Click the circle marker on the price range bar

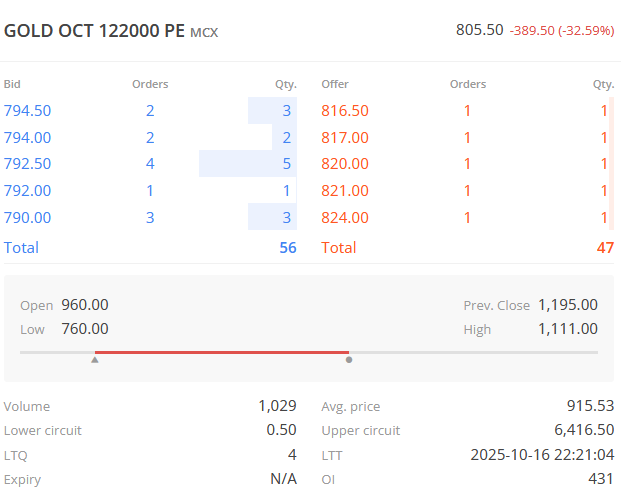click(349, 359)
